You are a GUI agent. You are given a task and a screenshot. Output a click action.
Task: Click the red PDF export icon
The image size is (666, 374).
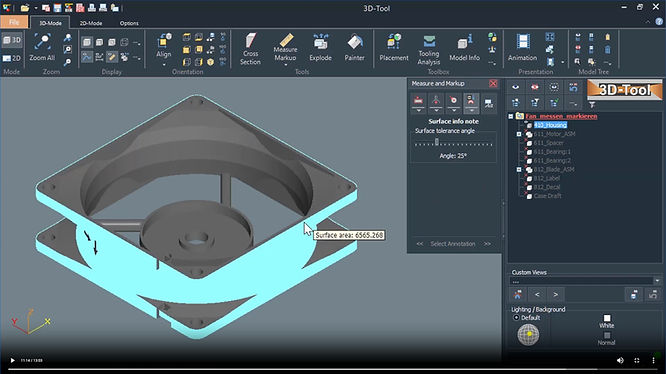pos(80,8)
